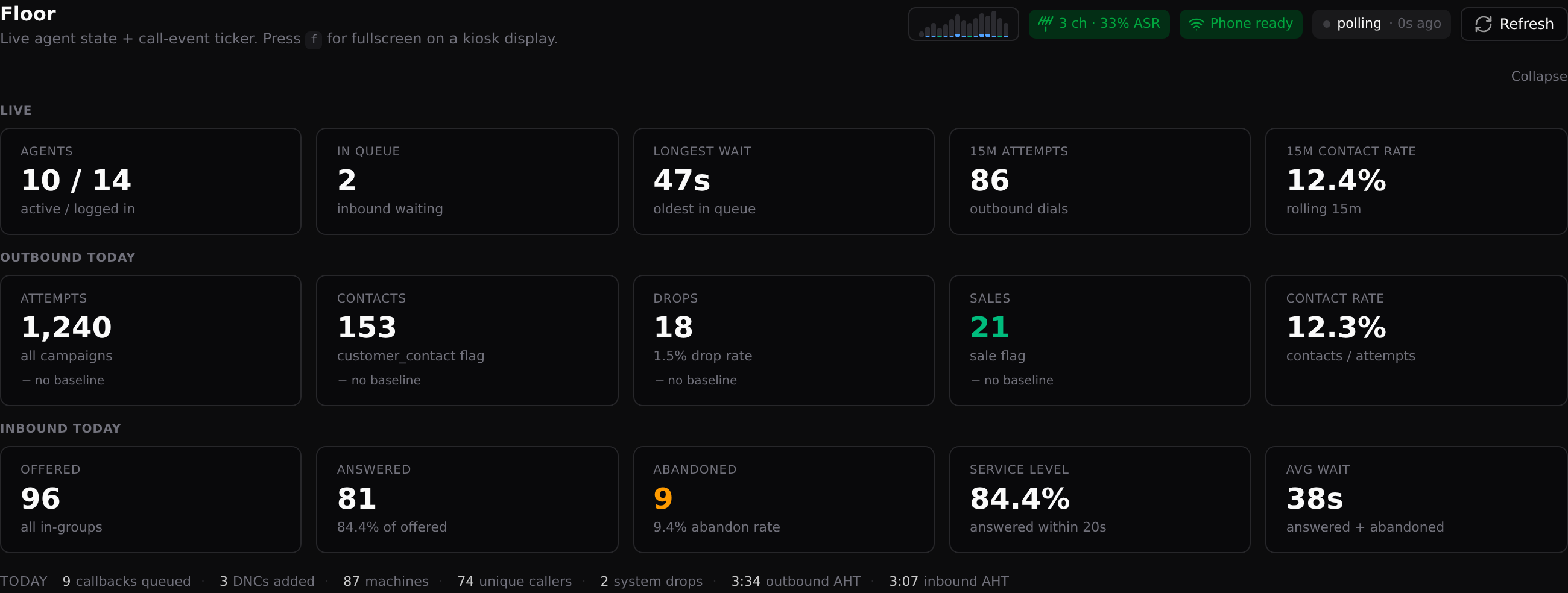Click '74 unique callers' in footer

pos(514,581)
